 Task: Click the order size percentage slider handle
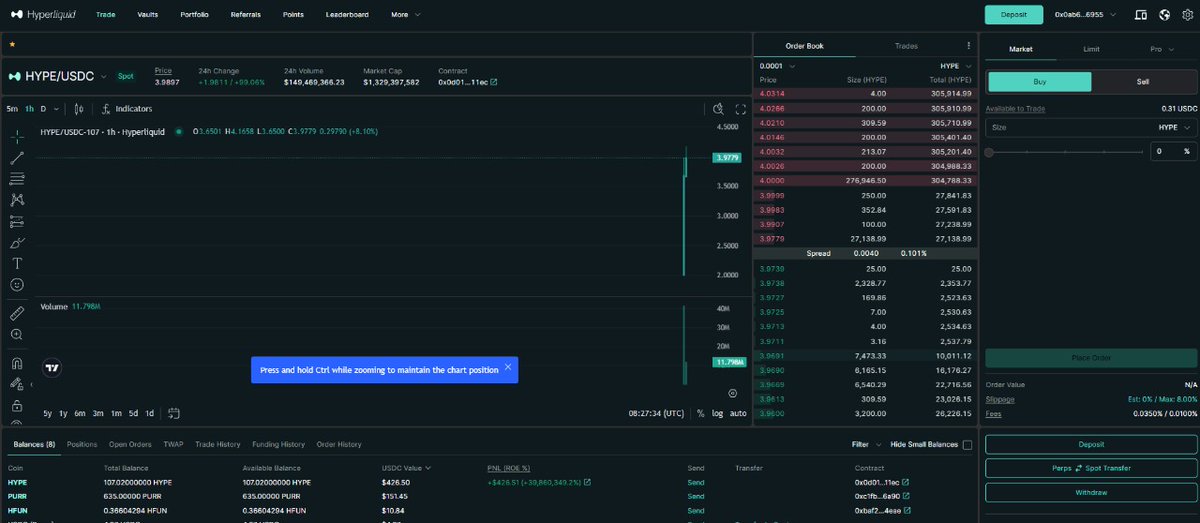point(989,152)
